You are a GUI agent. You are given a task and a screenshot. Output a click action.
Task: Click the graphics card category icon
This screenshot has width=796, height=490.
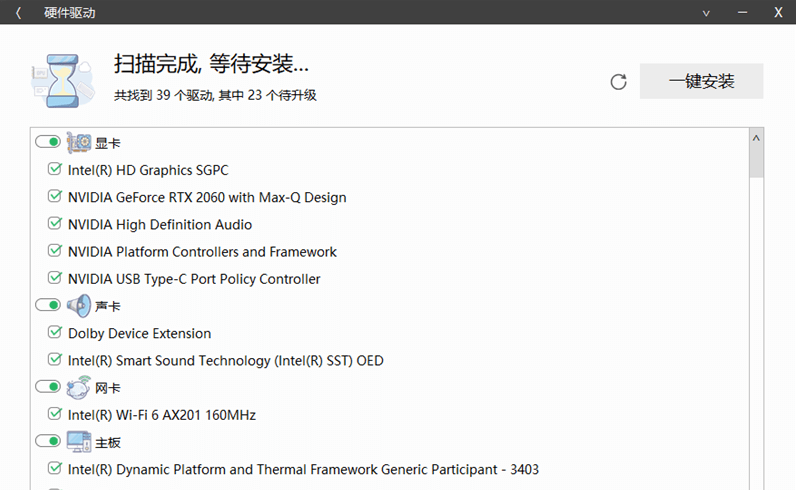point(78,143)
